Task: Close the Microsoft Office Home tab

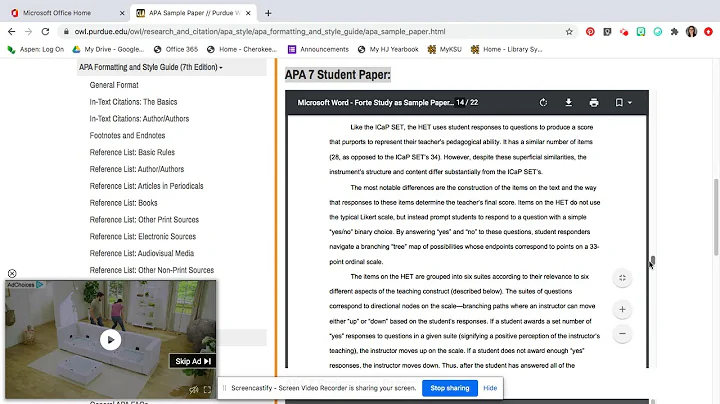Action: click(122, 13)
